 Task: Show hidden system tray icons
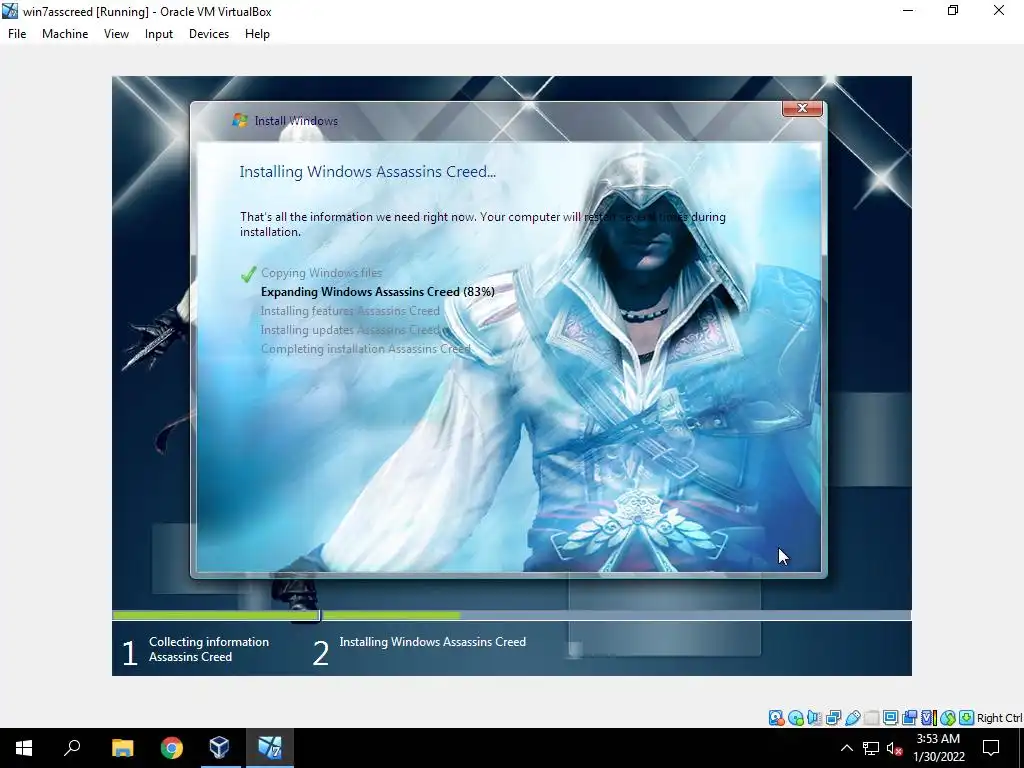[846, 748]
